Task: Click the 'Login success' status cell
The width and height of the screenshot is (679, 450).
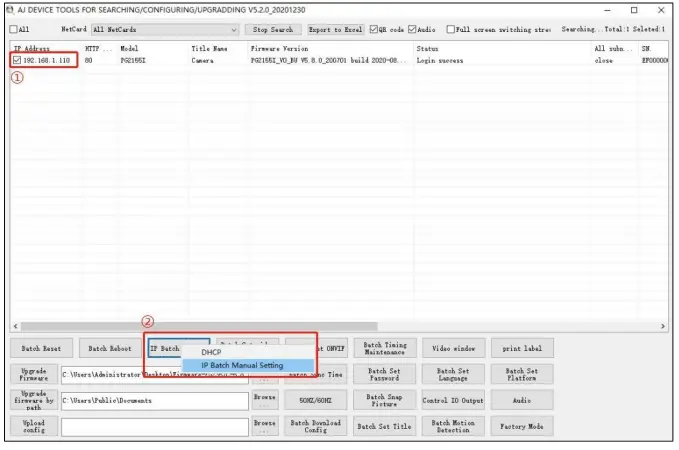Action: pos(440,61)
